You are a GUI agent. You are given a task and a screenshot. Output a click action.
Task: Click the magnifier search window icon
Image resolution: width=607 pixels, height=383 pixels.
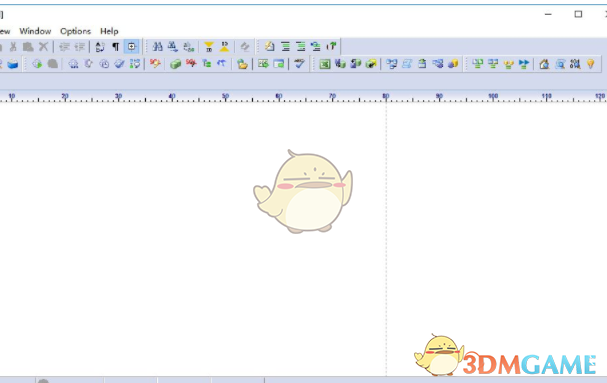coord(560,64)
